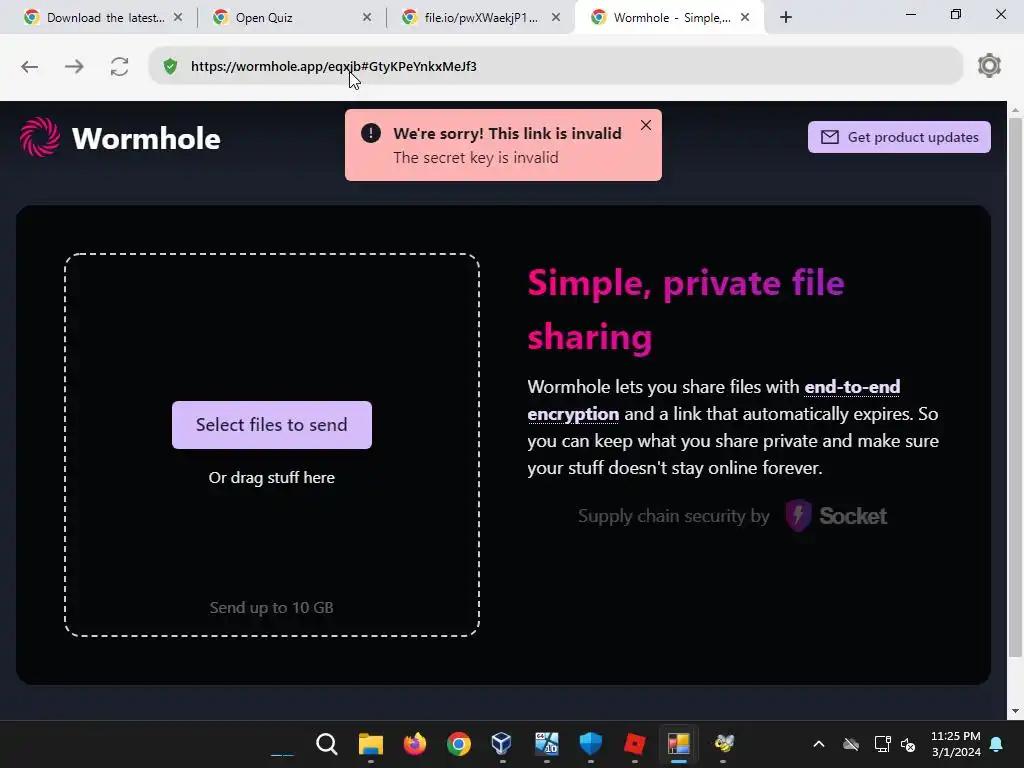Click the Wormhole title text
This screenshot has height=768, width=1024.
pos(146,138)
